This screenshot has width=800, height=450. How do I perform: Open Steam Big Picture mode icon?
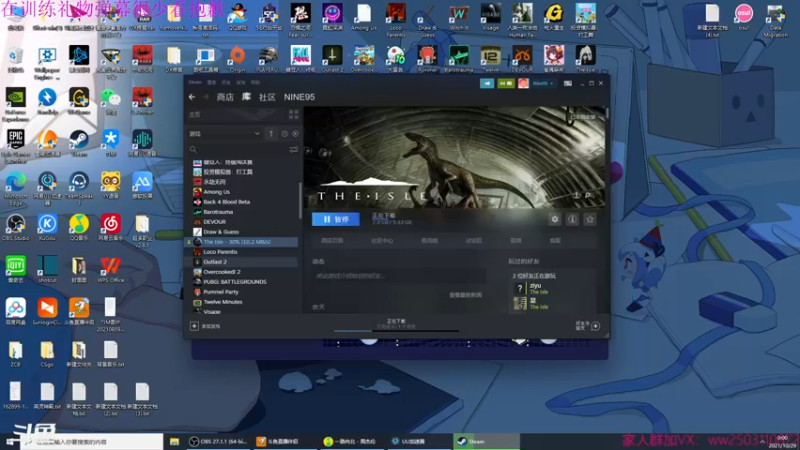coord(568,83)
